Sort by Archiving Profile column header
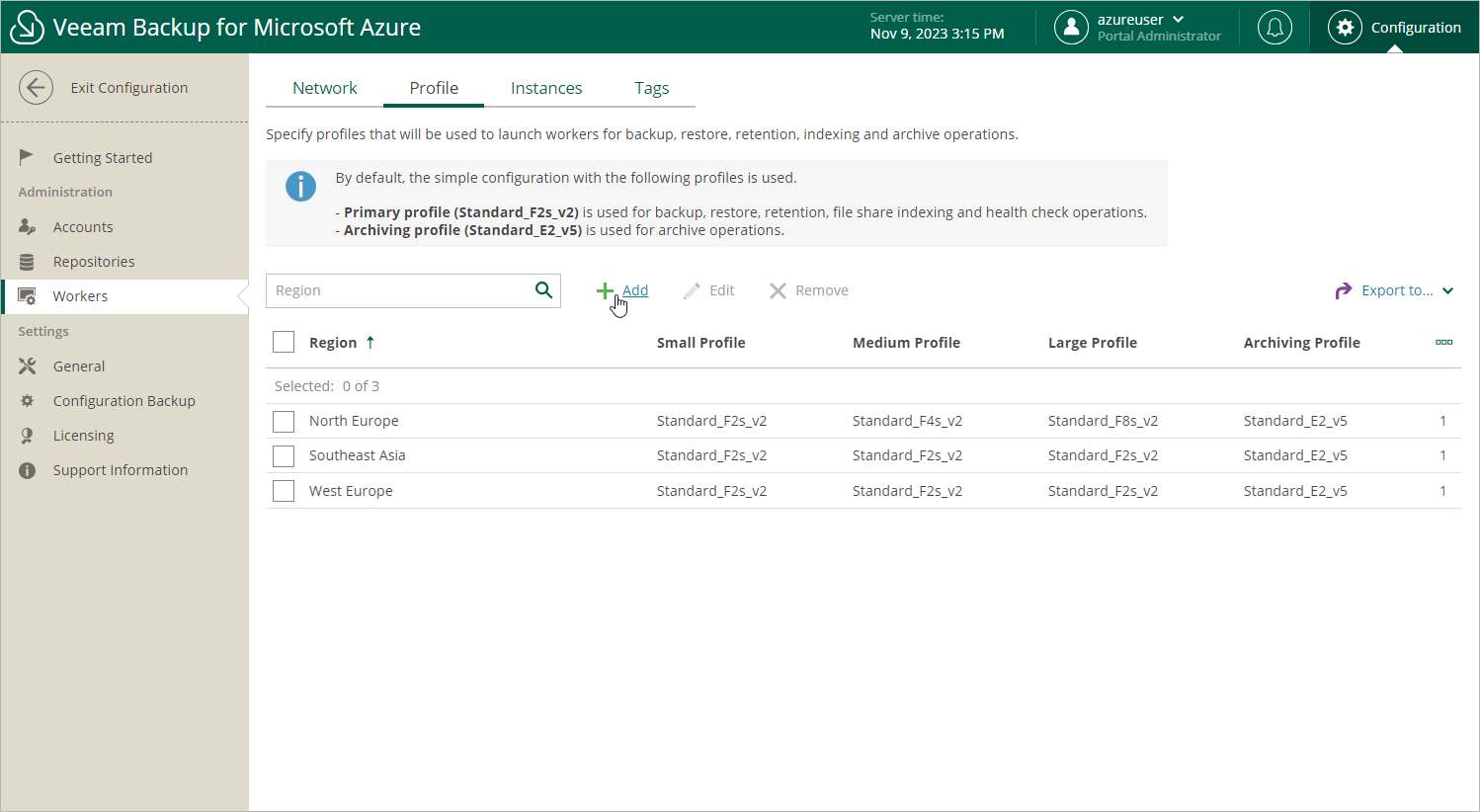Image resolution: width=1480 pixels, height=812 pixels. tap(1302, 343)
